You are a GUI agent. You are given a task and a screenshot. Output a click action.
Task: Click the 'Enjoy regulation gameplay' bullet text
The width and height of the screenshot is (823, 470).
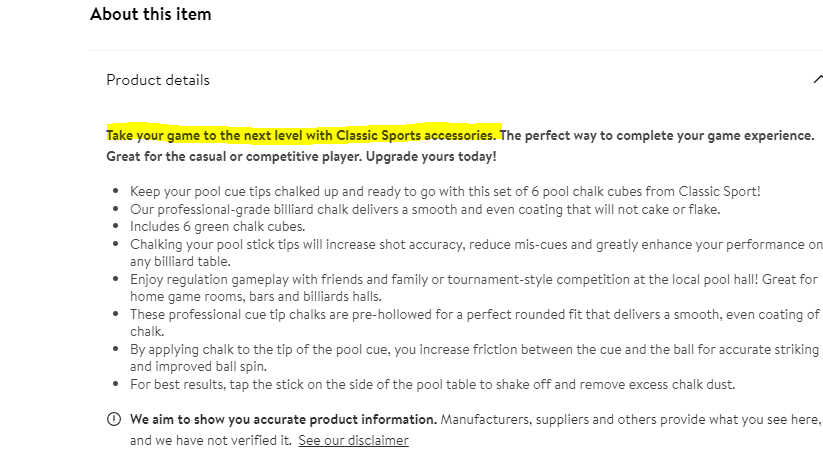(x=474, y=288)
